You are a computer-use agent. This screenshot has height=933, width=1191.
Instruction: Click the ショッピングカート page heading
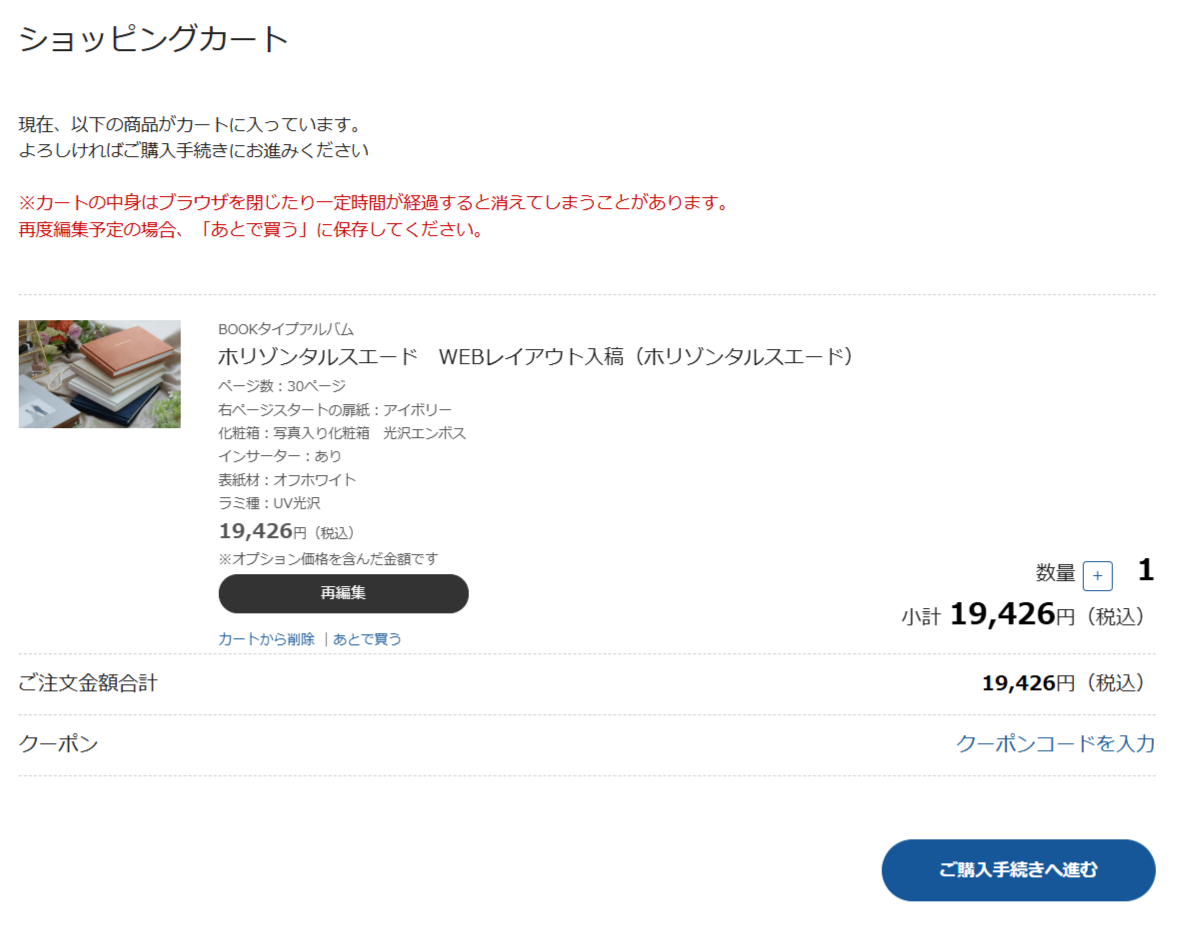click(x=154, y=39)
